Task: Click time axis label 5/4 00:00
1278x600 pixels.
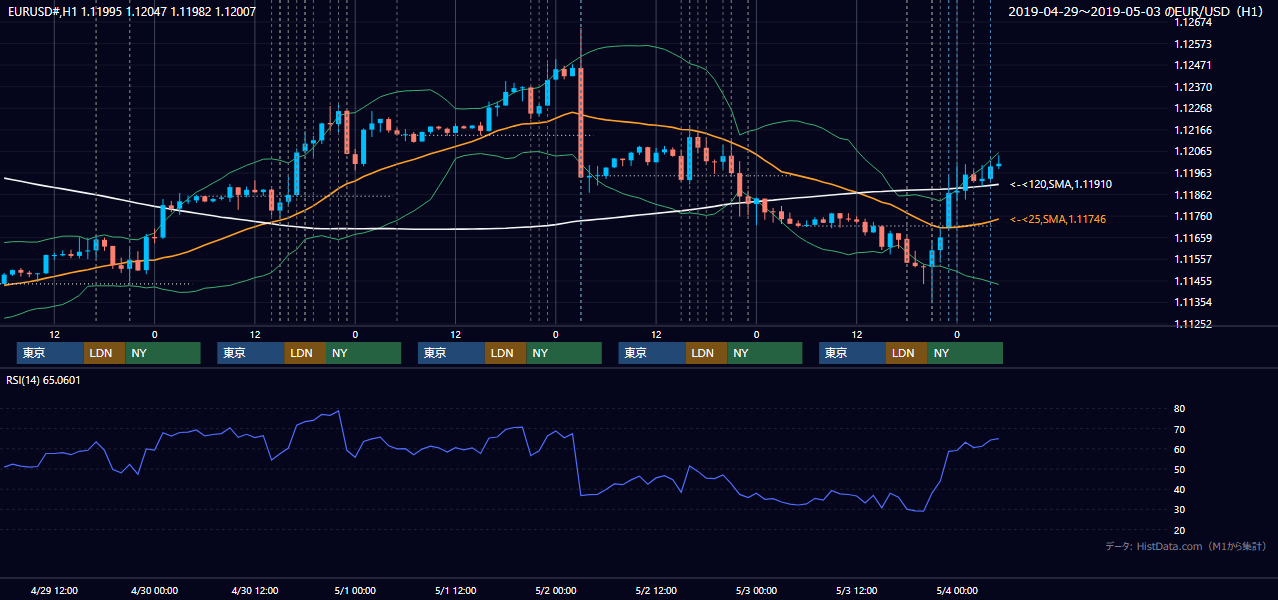Action: (956, 590)
